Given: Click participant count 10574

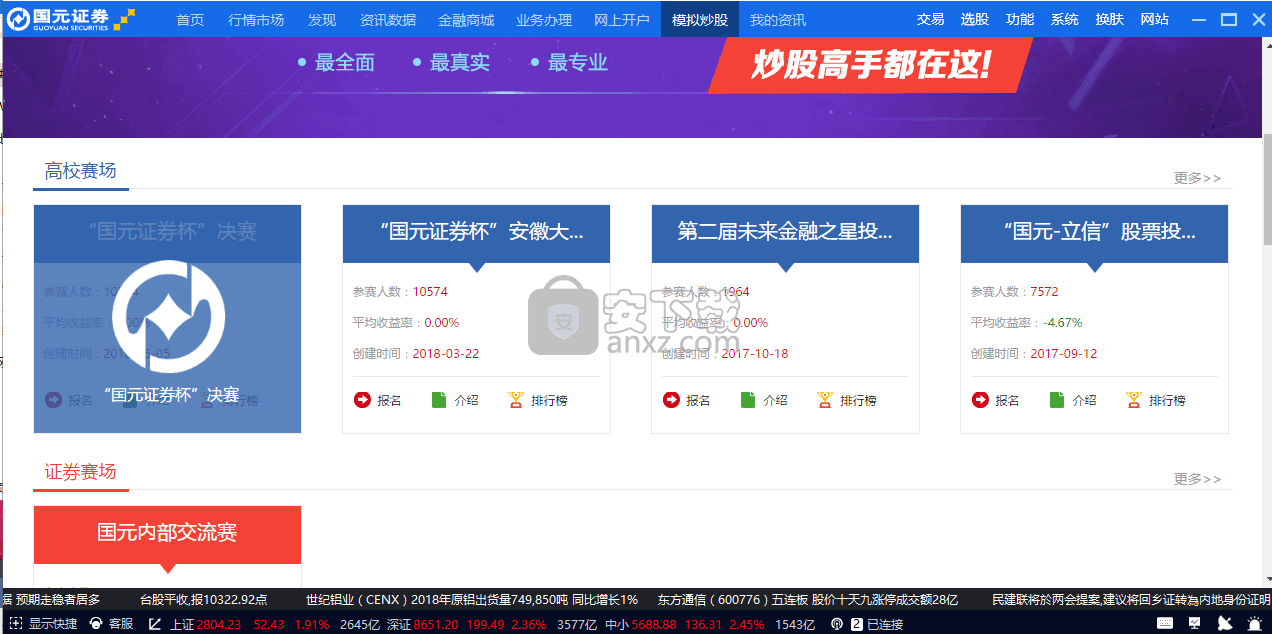Looking at the screenshot, I should [x=430, y=292].
